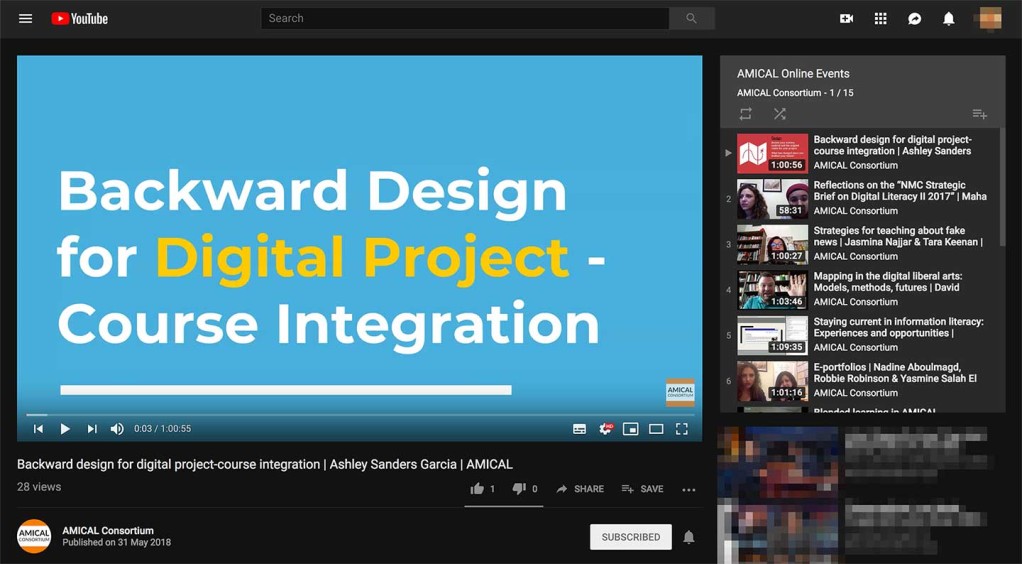1022x564 pixels.
Task: Open the hamburger guide menu
Action: 26,18
